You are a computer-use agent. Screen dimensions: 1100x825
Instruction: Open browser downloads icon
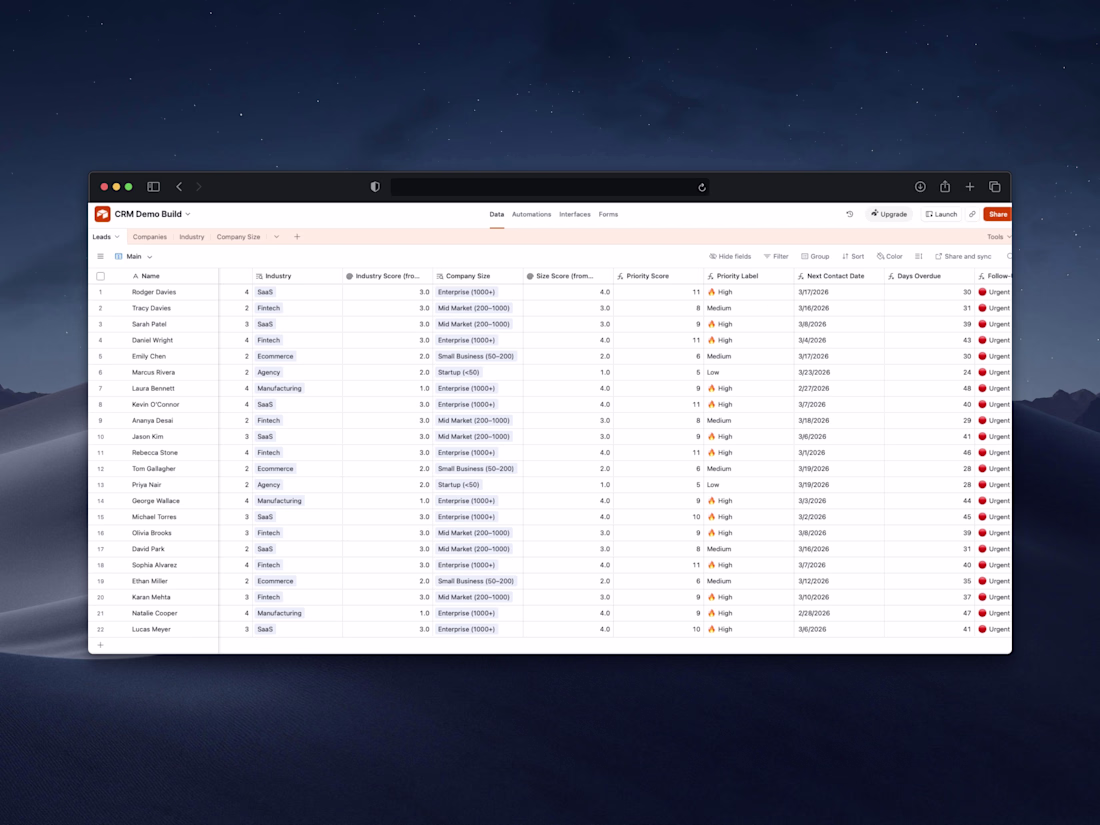tap(920, 187)
